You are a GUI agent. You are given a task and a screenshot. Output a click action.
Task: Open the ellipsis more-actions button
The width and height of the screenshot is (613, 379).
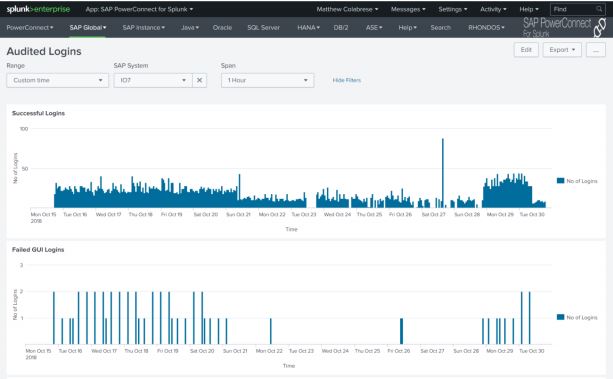[x=596, y=50]
